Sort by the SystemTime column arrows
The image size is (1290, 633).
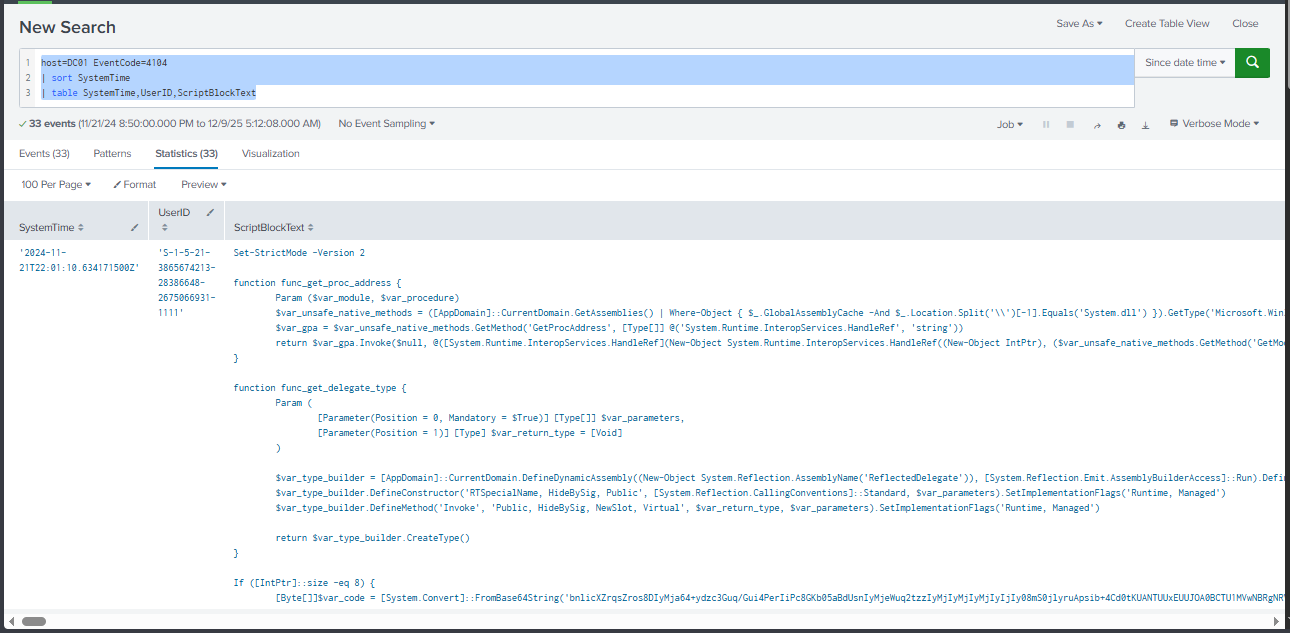click(81, 228)
